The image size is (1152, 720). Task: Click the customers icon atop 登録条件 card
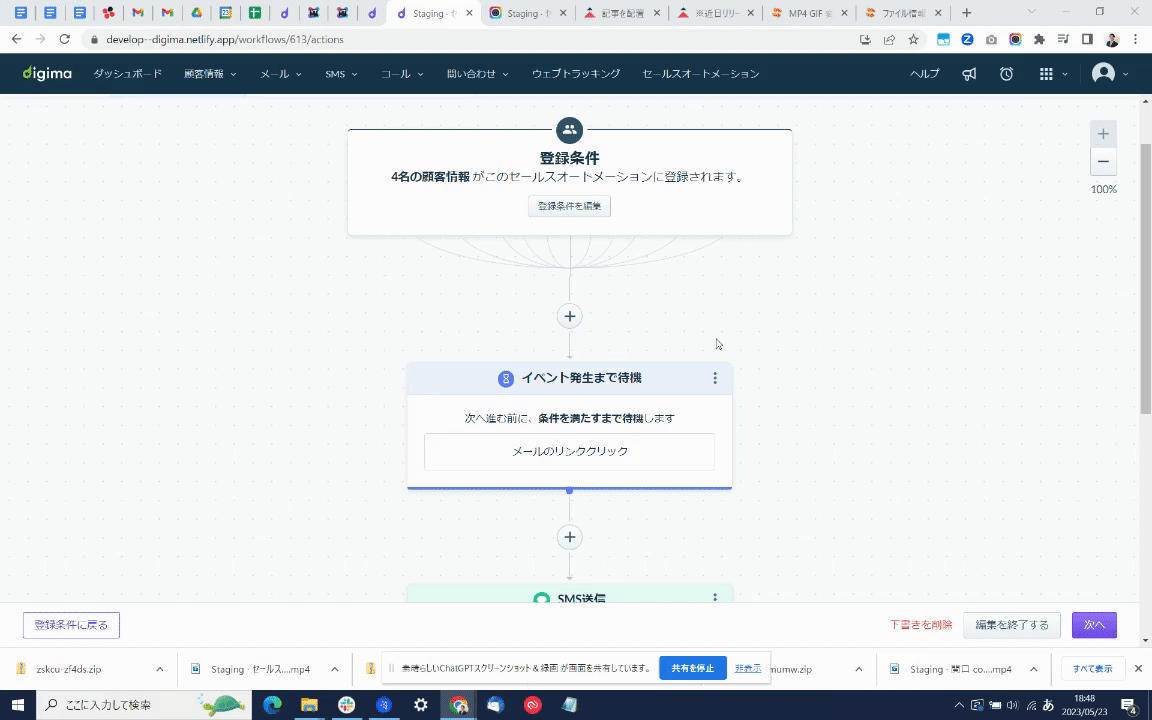click(569, 130)
